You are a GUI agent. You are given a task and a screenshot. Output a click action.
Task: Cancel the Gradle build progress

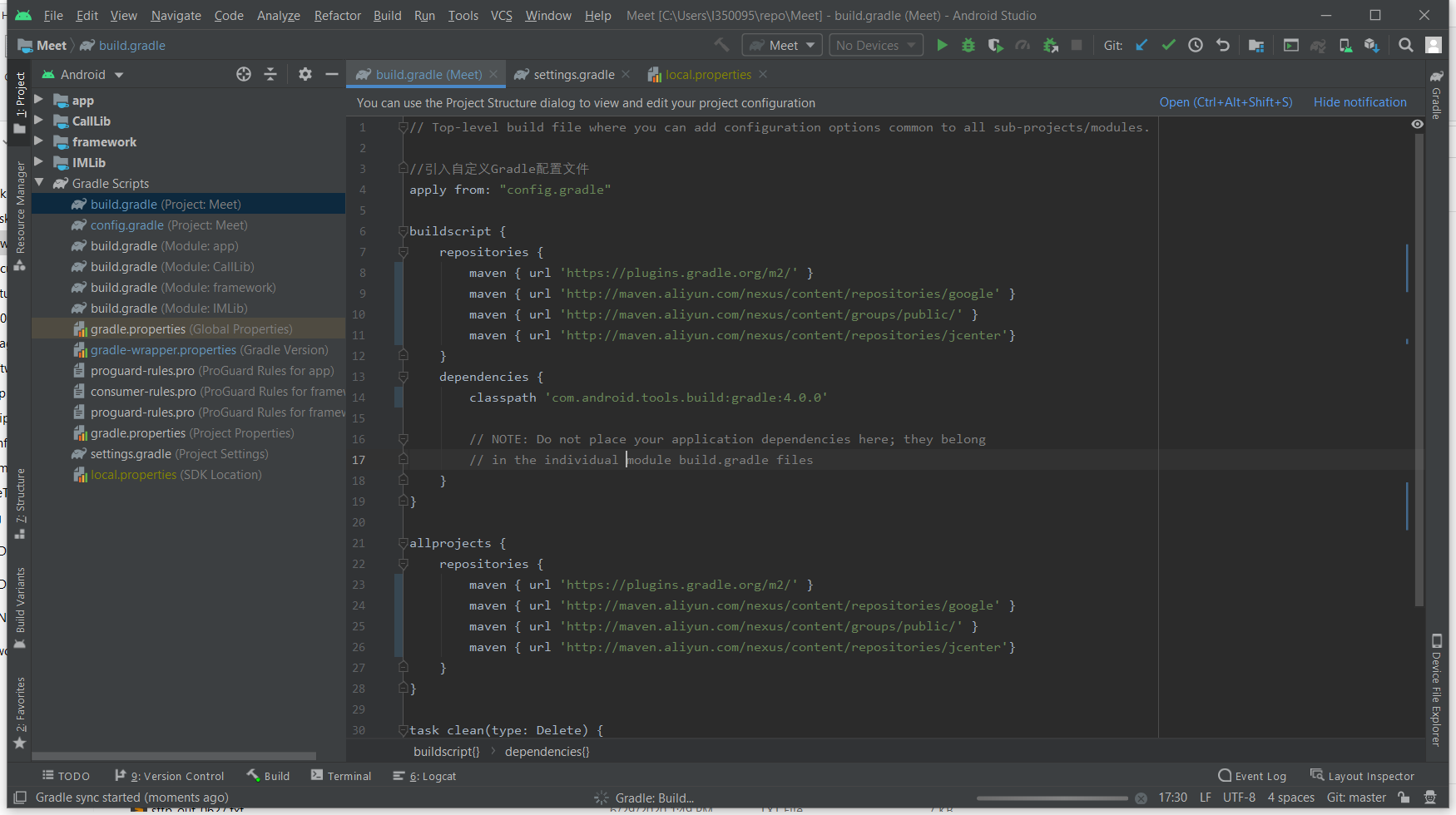(x=1141, y=798)
